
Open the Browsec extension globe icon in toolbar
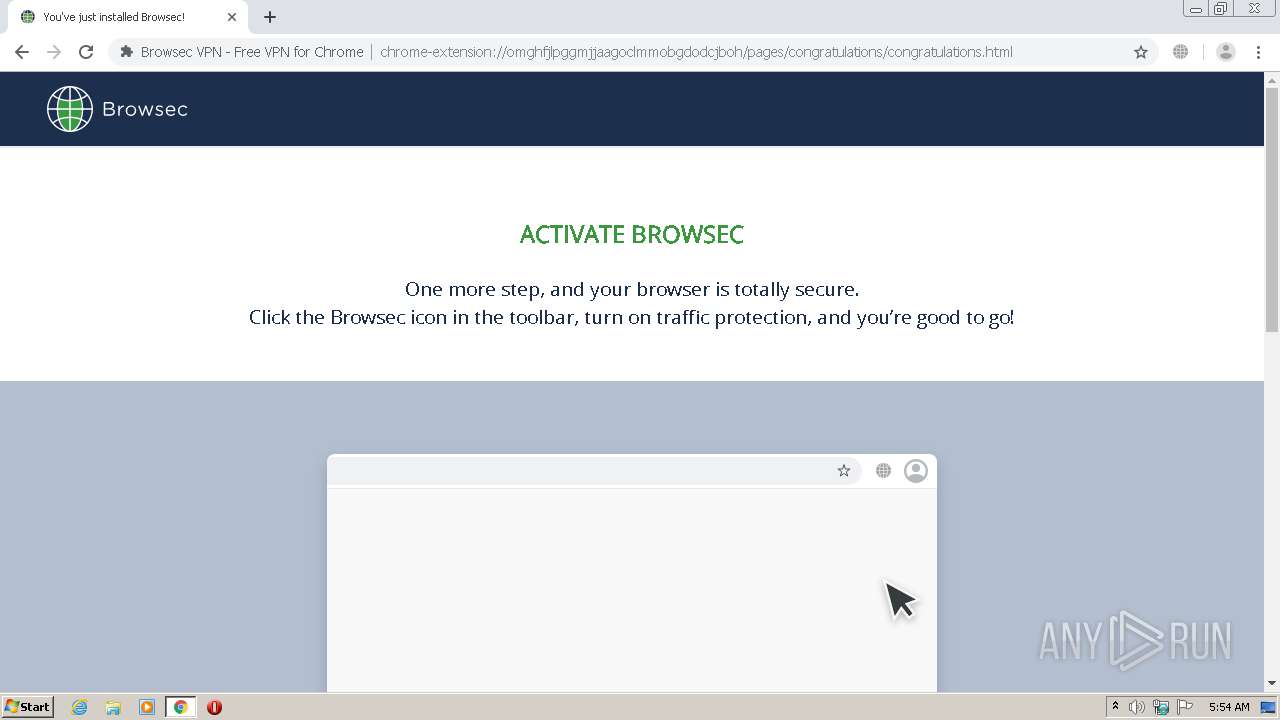[1181, 52]
